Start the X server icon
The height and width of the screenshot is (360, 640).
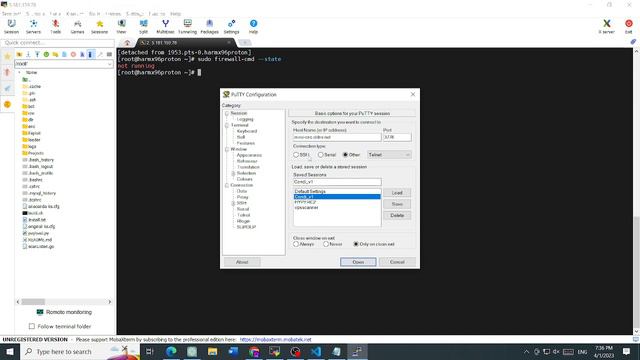[x=607, y=27]
